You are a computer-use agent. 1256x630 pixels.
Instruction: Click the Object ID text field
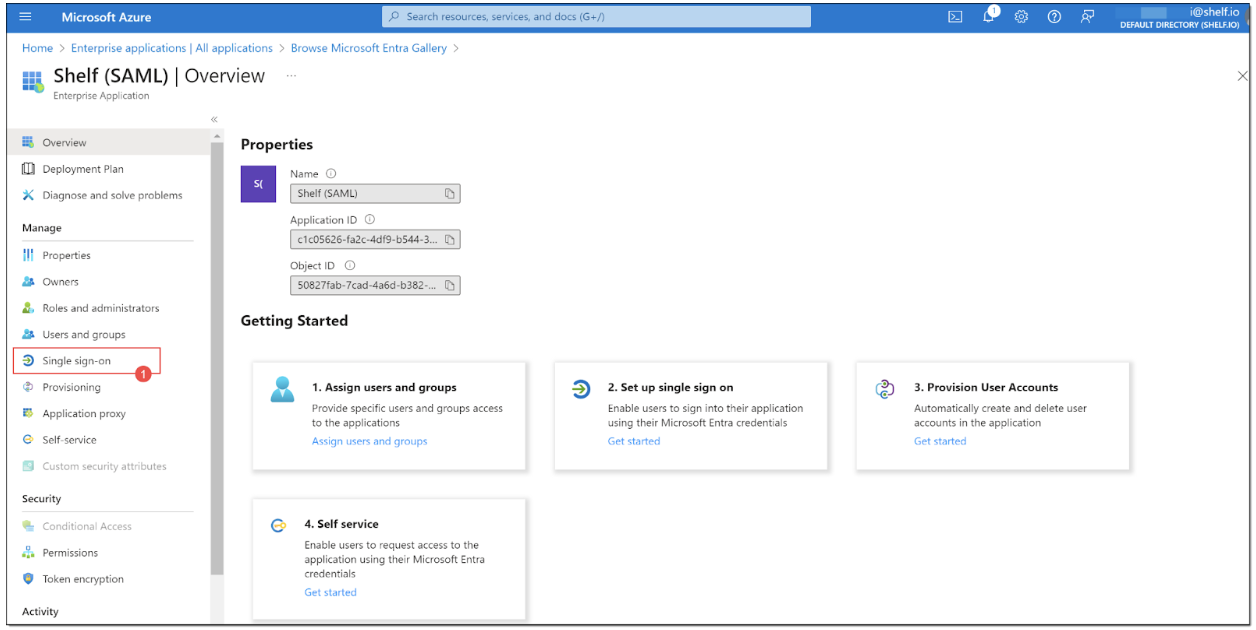[x=375, y=286]
